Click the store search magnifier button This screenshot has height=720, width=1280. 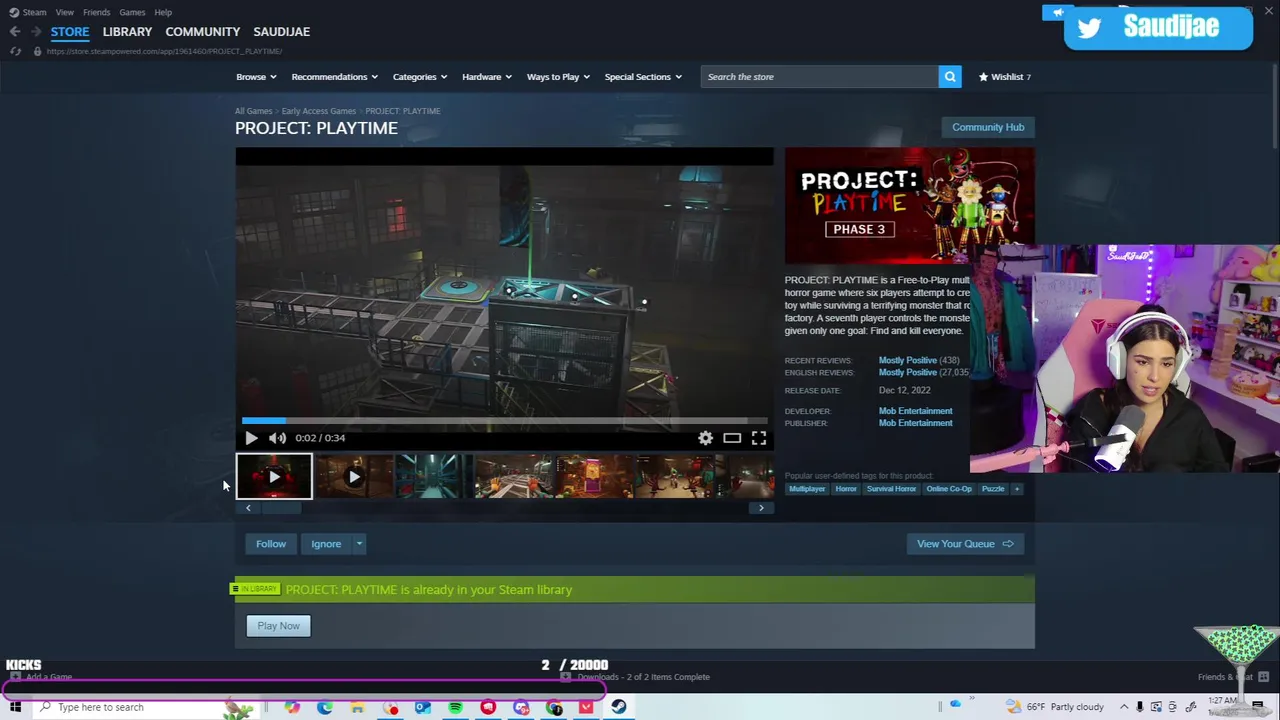point(950,77)
